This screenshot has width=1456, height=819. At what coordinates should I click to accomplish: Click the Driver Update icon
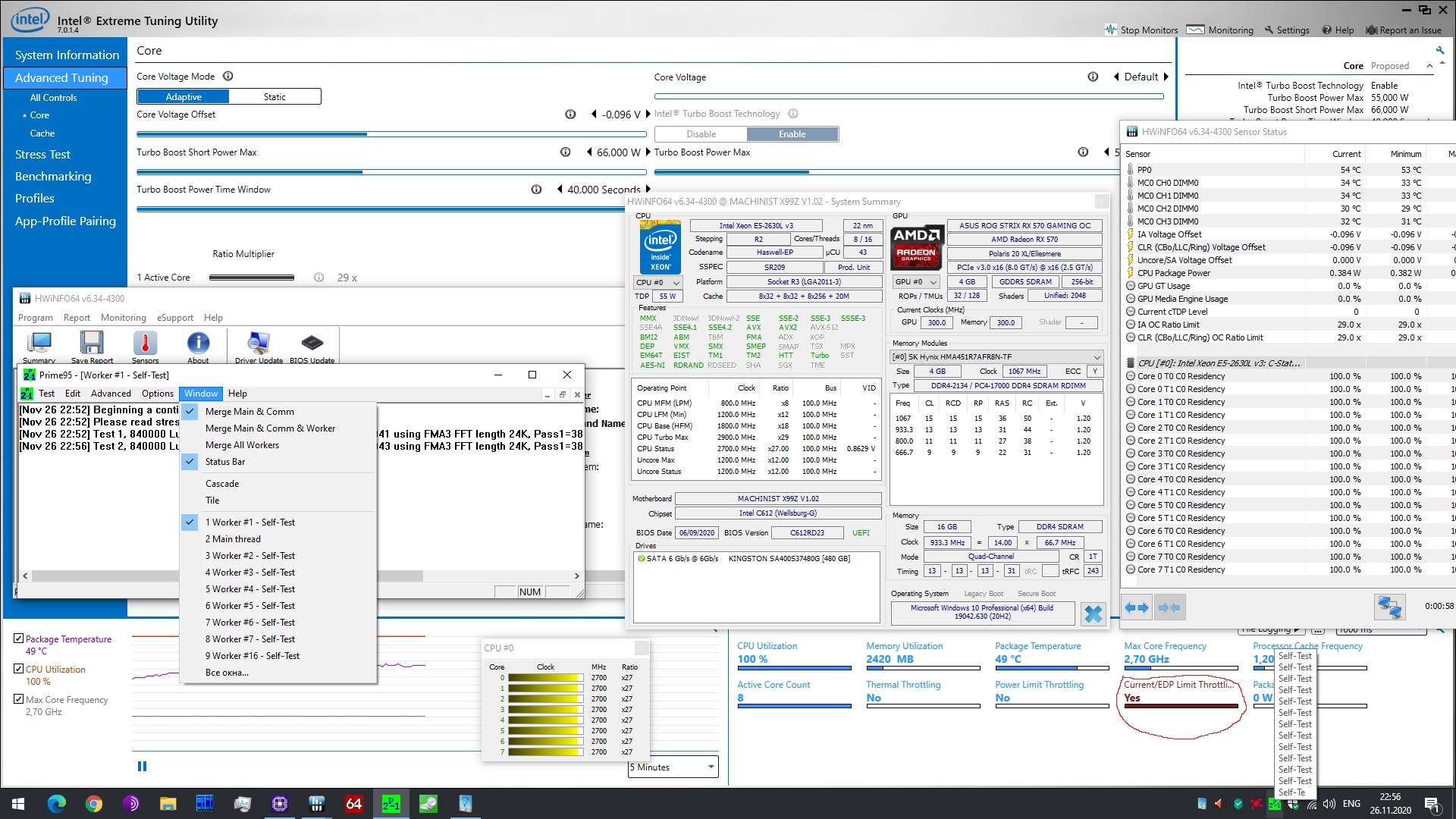click(x=259, y=344)
